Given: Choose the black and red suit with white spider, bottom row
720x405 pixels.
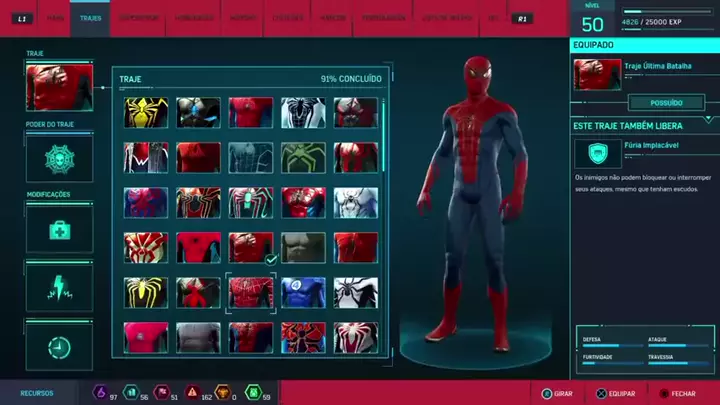Looking at the screenshot, I should [355, 338].
